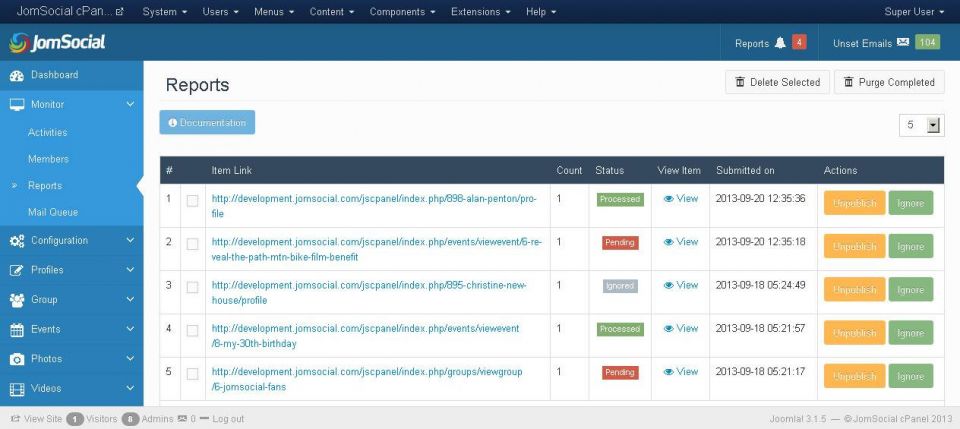Click the View Site arrow icon in footer
Viewport: 960px width, 429px height.
coord(15,419)
